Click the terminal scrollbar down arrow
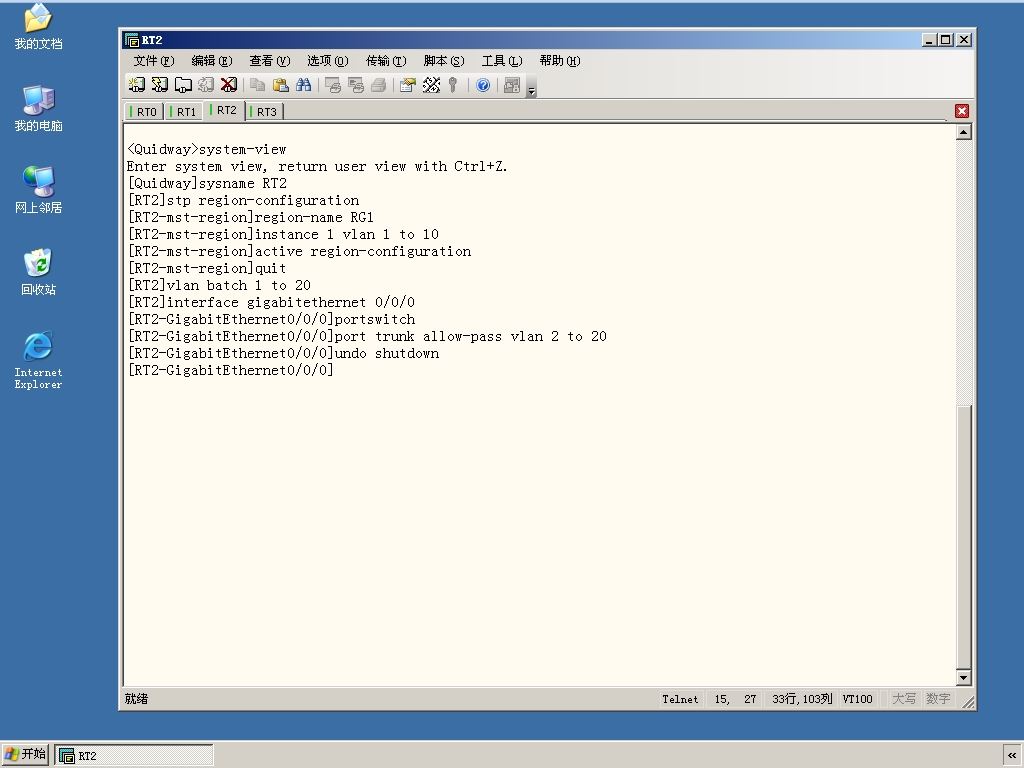Image resolution: width=1024 pixels, height=768 pixels. tap(963, 677)
